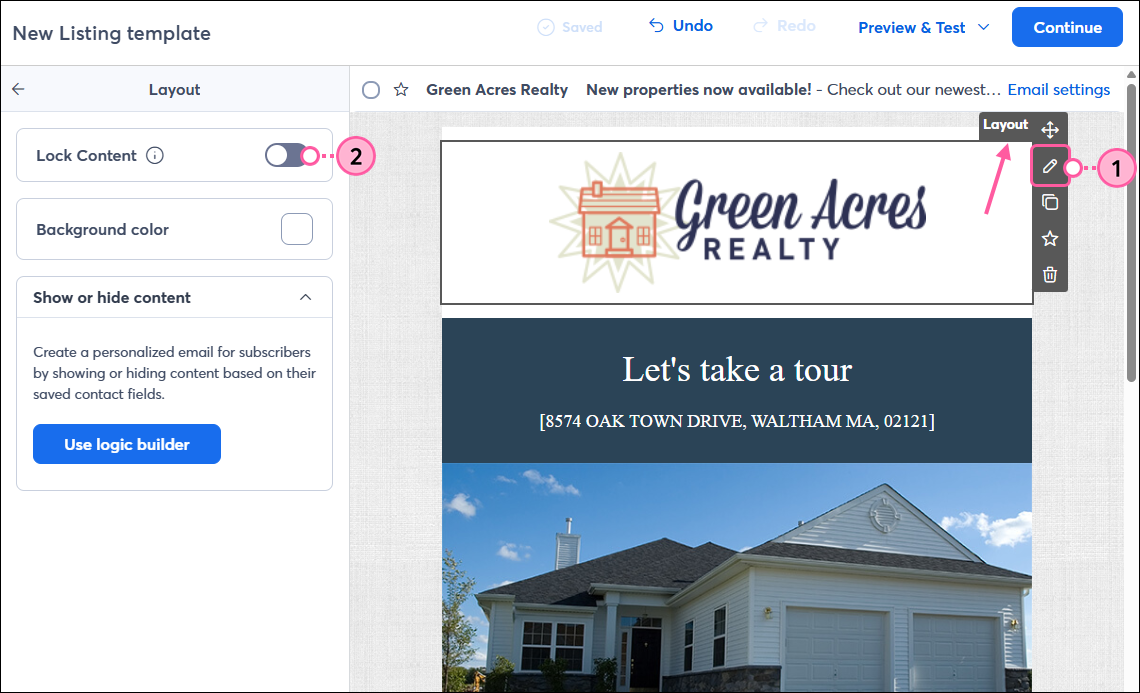Viewport: 1140px width, 693px height.
Task: Click the New properties now available subject
Action: point(699,89)
